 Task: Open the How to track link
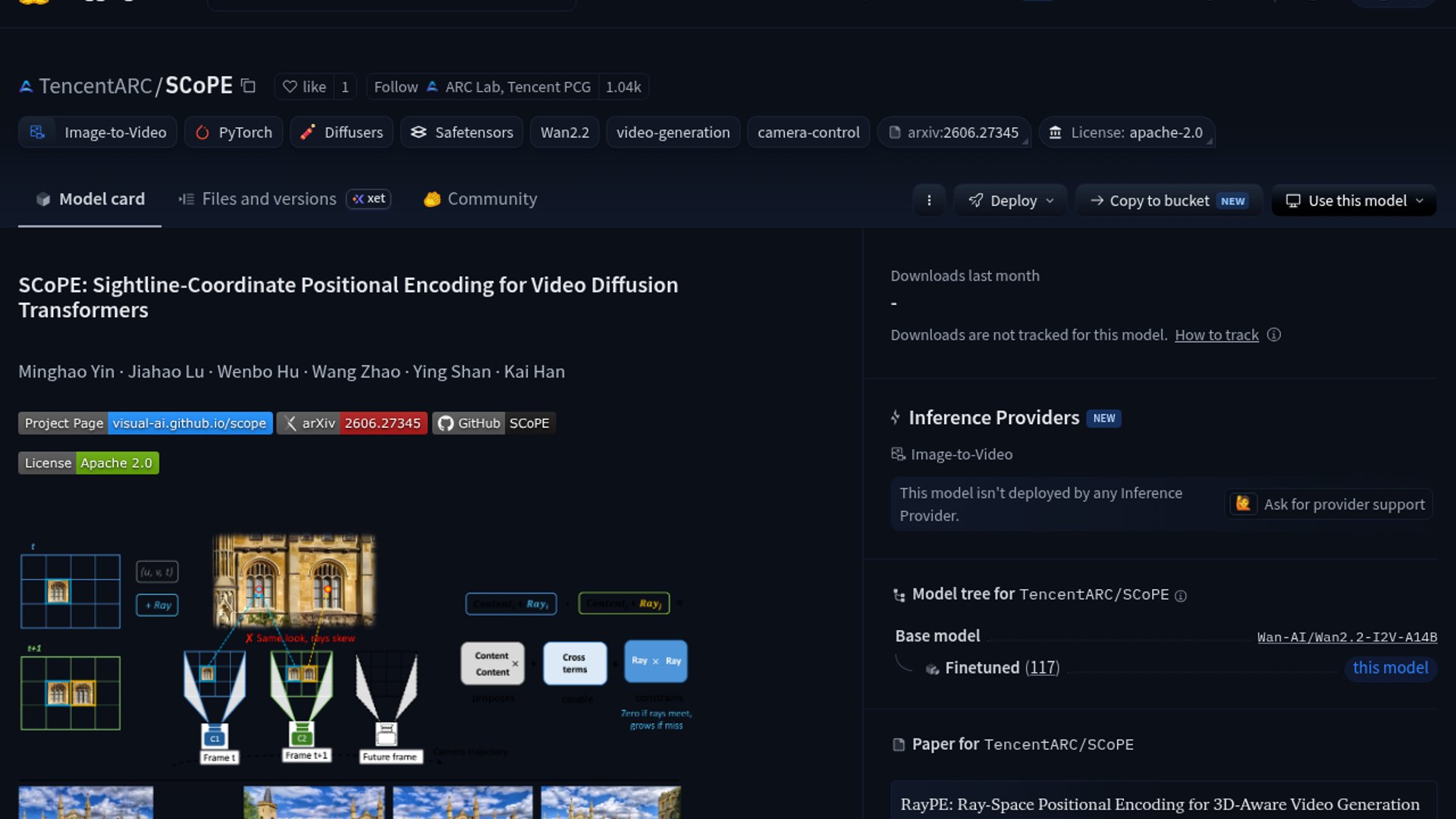point(1216,335)
